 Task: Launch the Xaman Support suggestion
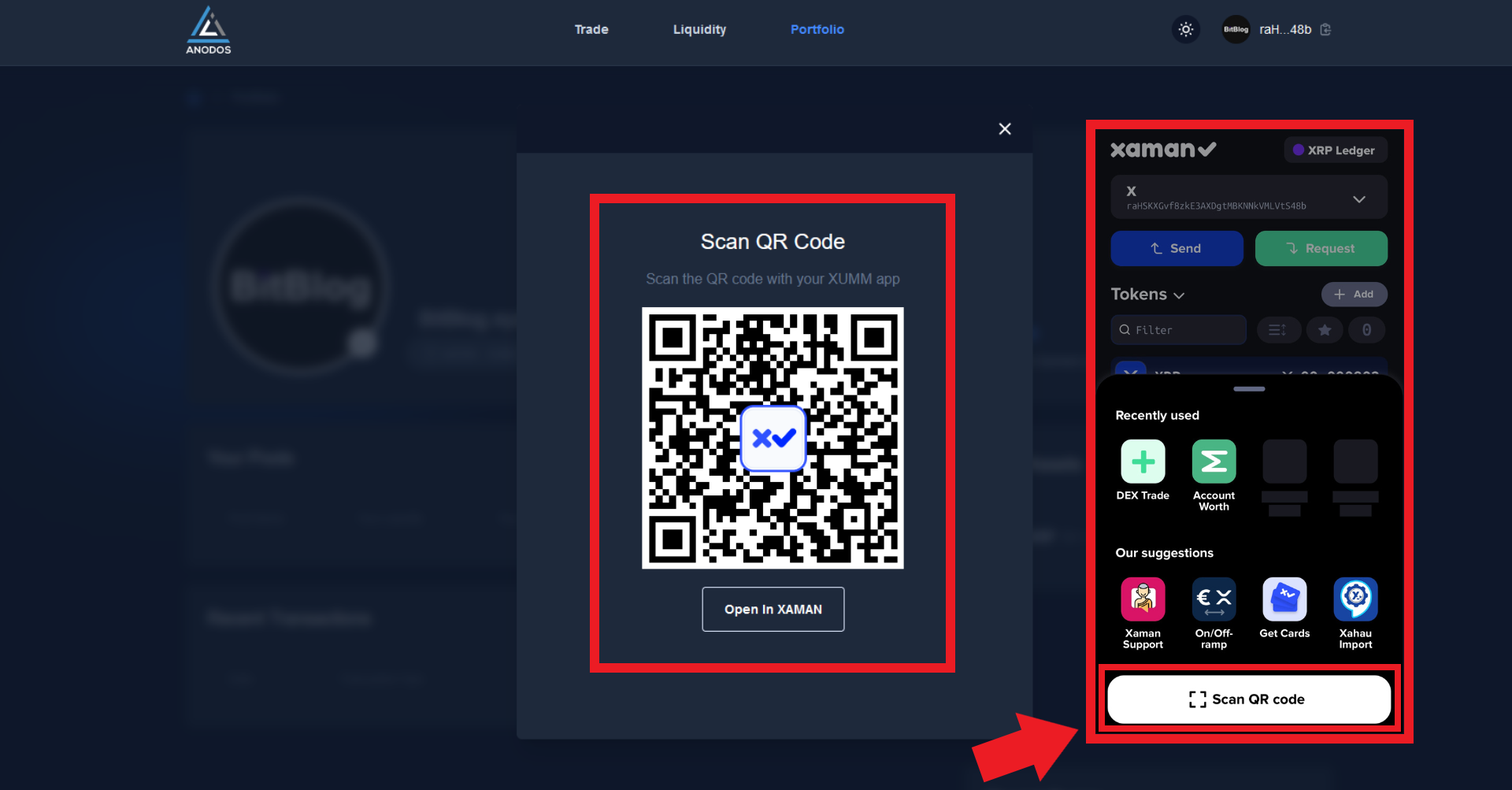point(1143,599)
